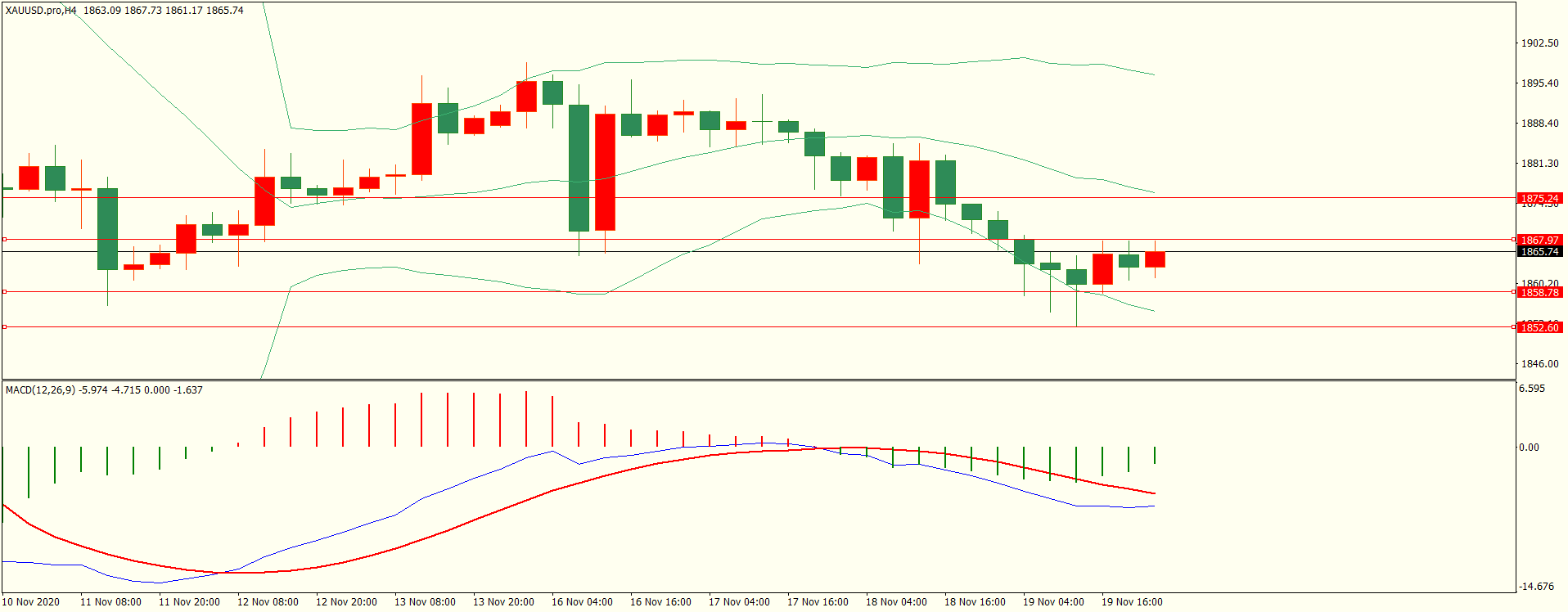Click the -14.676 MACD scale value
This screenshot has height=612, width=1568.
1536,587
